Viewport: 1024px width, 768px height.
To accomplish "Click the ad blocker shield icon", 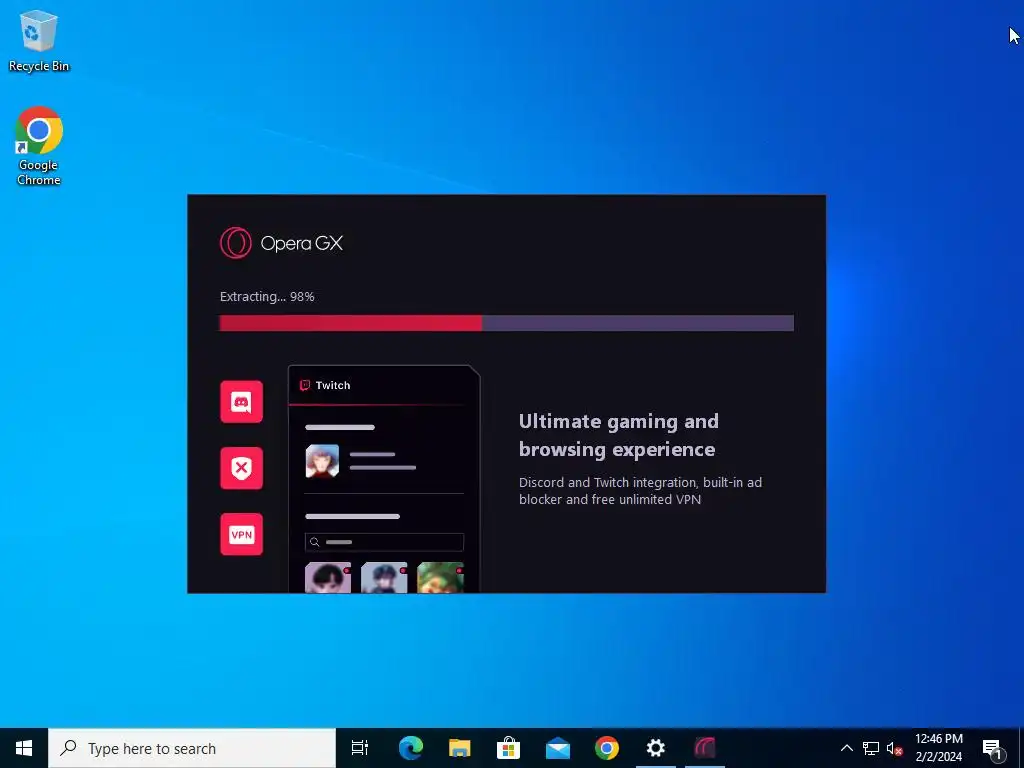I will 242,468.
